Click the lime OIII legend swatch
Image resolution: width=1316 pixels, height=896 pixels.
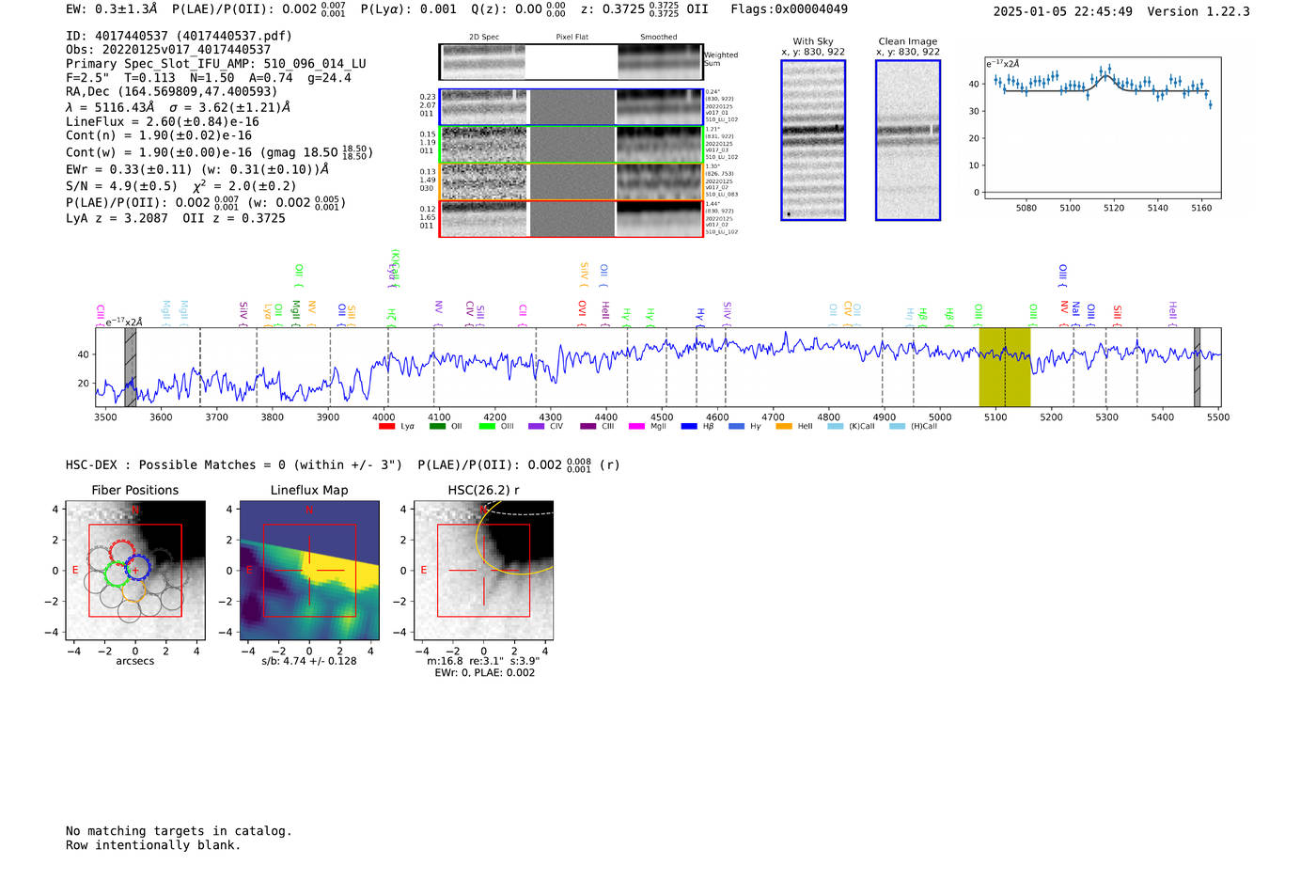click(486, 427)
